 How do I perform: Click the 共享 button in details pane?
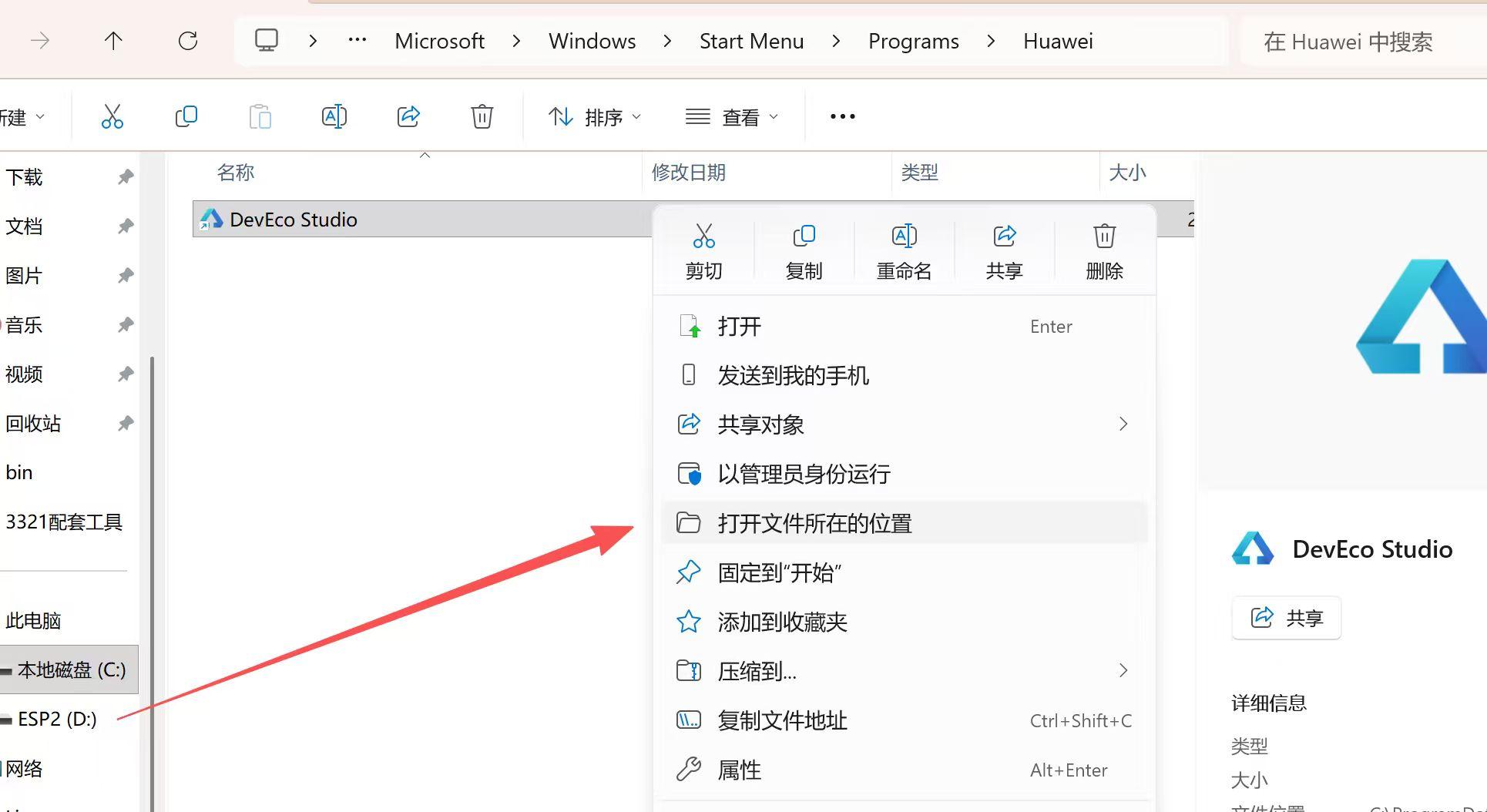click(1285, 617)
